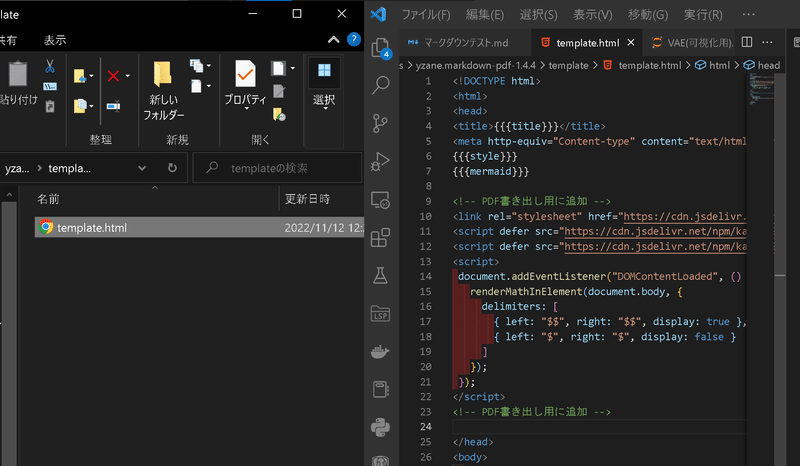Collapse the File Explorer ribbon with chevron
This screenshot has width=800, height=466.
(x=333, y=39)
